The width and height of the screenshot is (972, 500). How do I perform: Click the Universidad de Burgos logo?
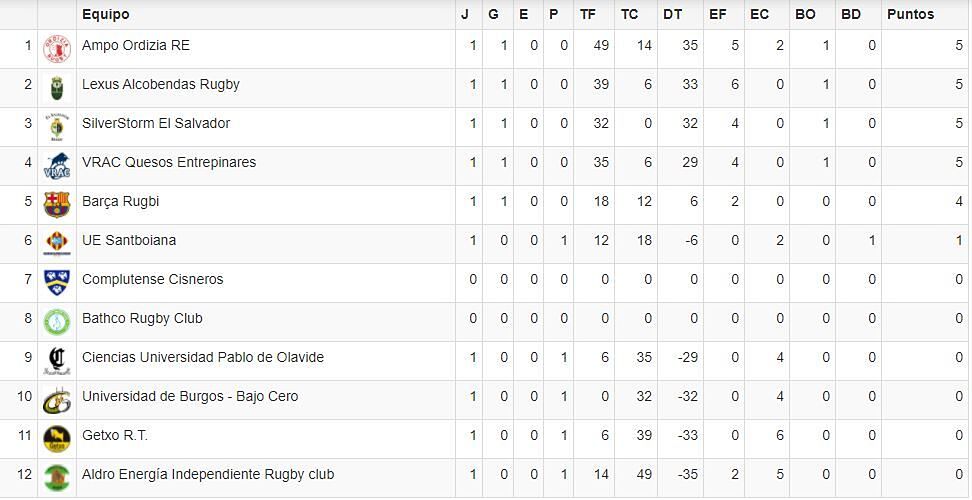tap(57, 399)
